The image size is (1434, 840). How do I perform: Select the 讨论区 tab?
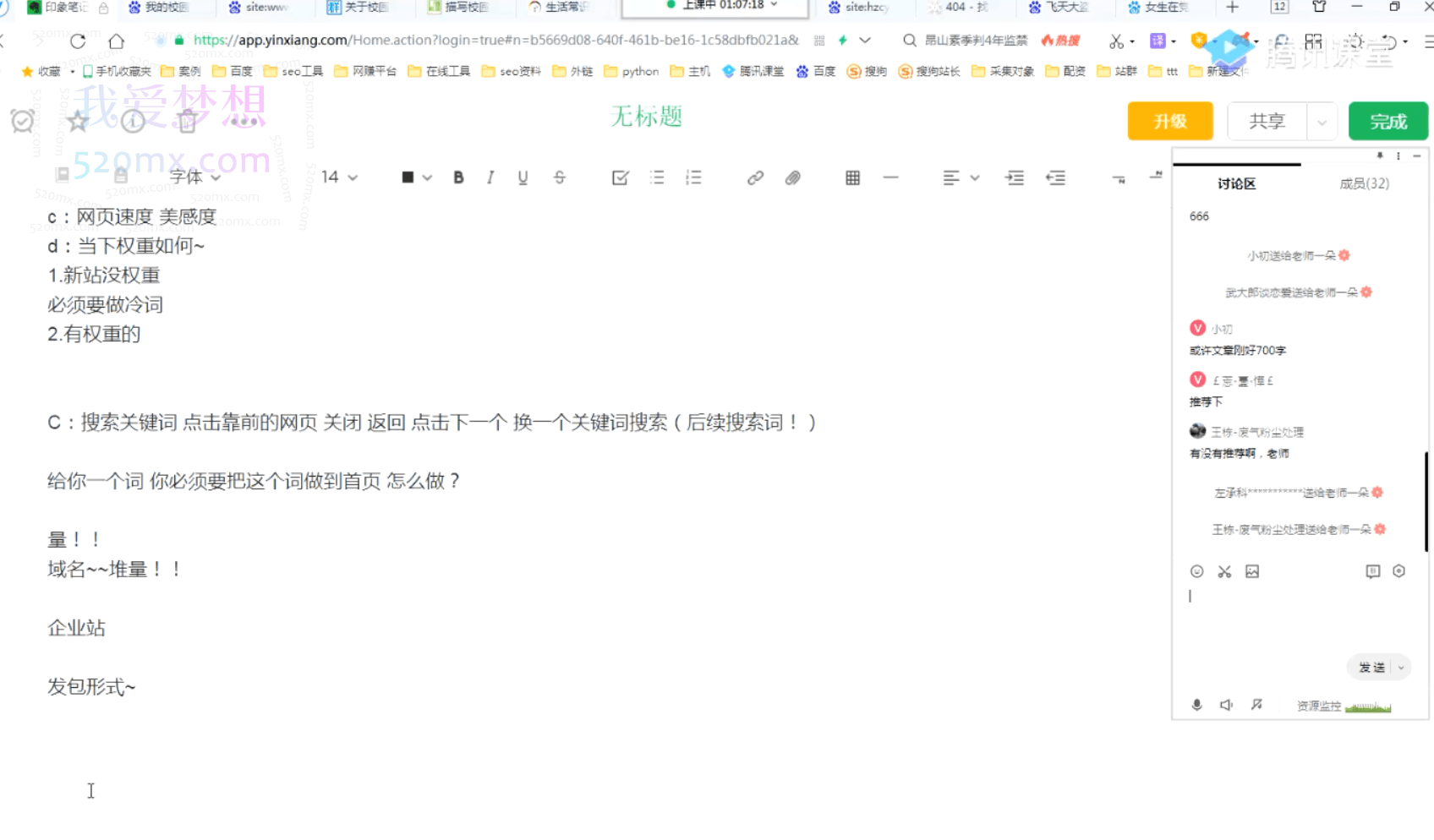coord(1235,183)
